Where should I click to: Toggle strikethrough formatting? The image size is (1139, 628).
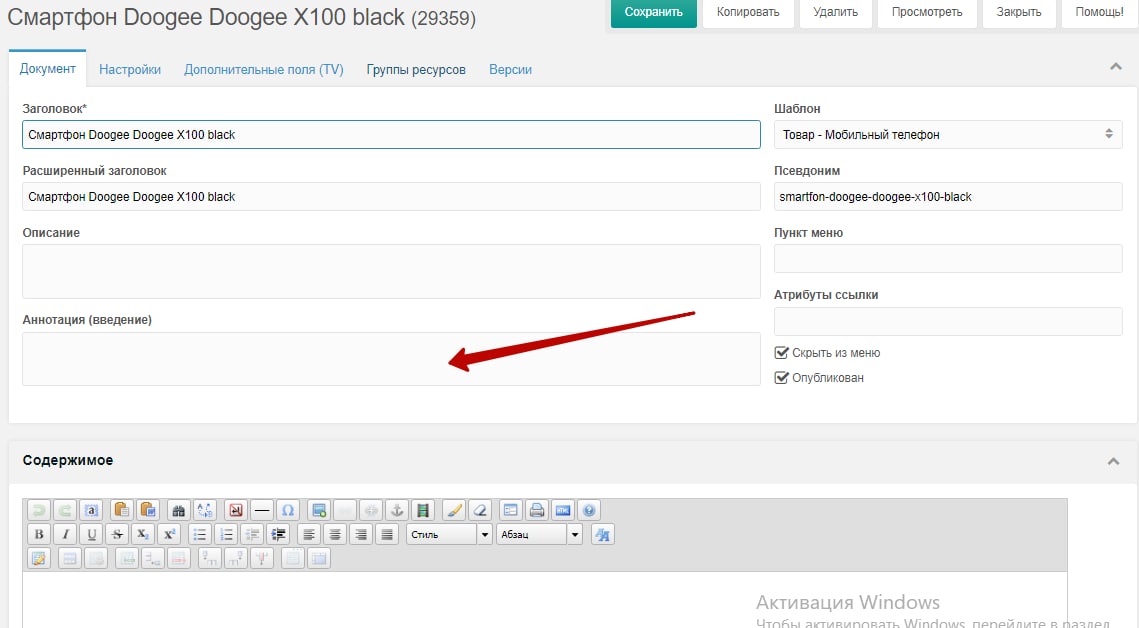117,534
